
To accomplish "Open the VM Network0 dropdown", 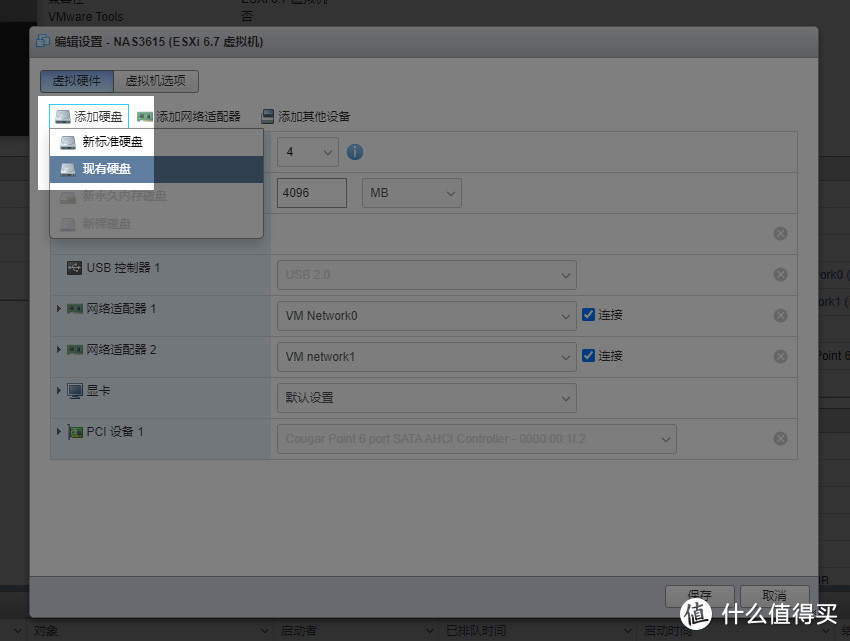I will coord(426,316).
